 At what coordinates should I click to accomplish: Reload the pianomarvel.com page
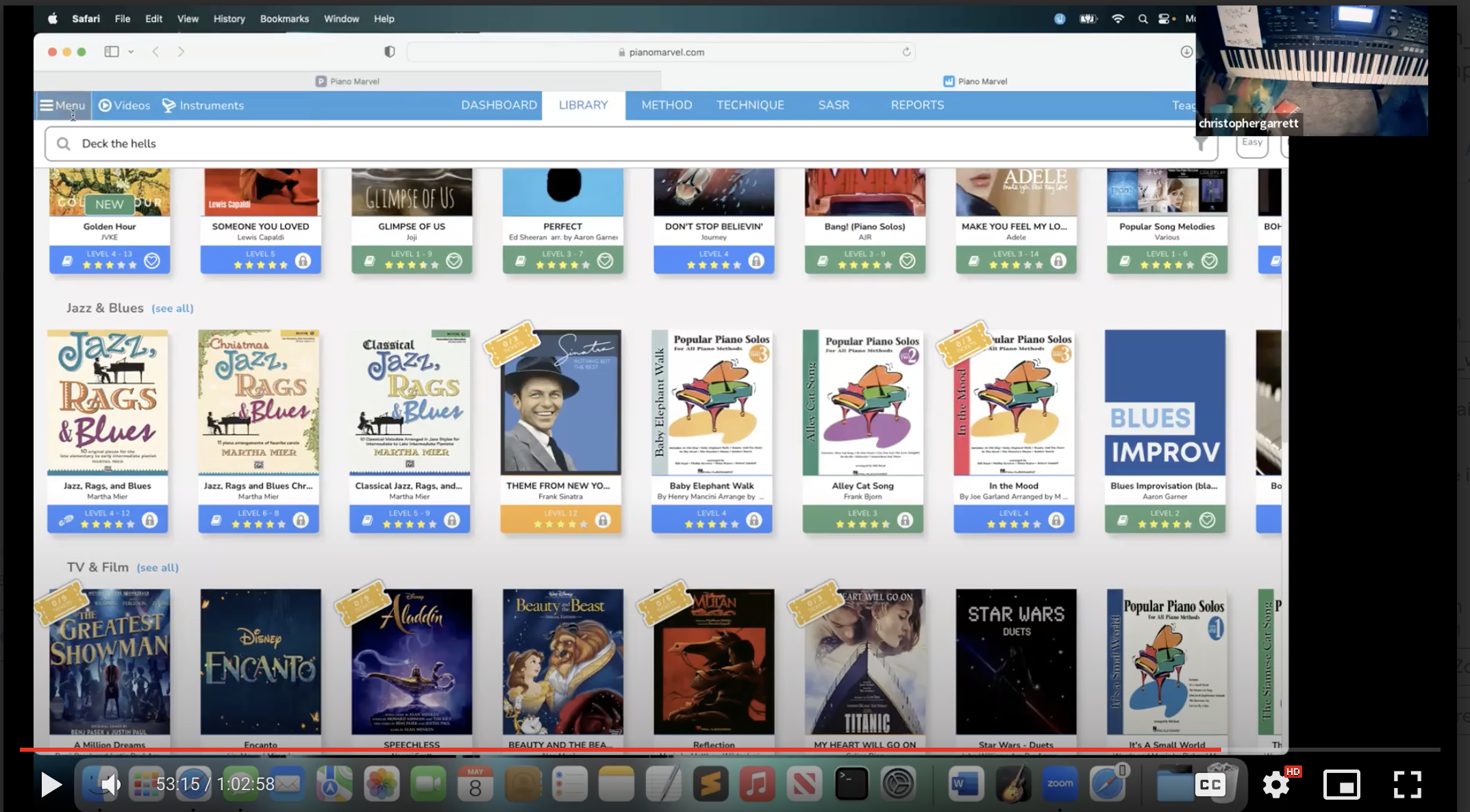(906, 52)
